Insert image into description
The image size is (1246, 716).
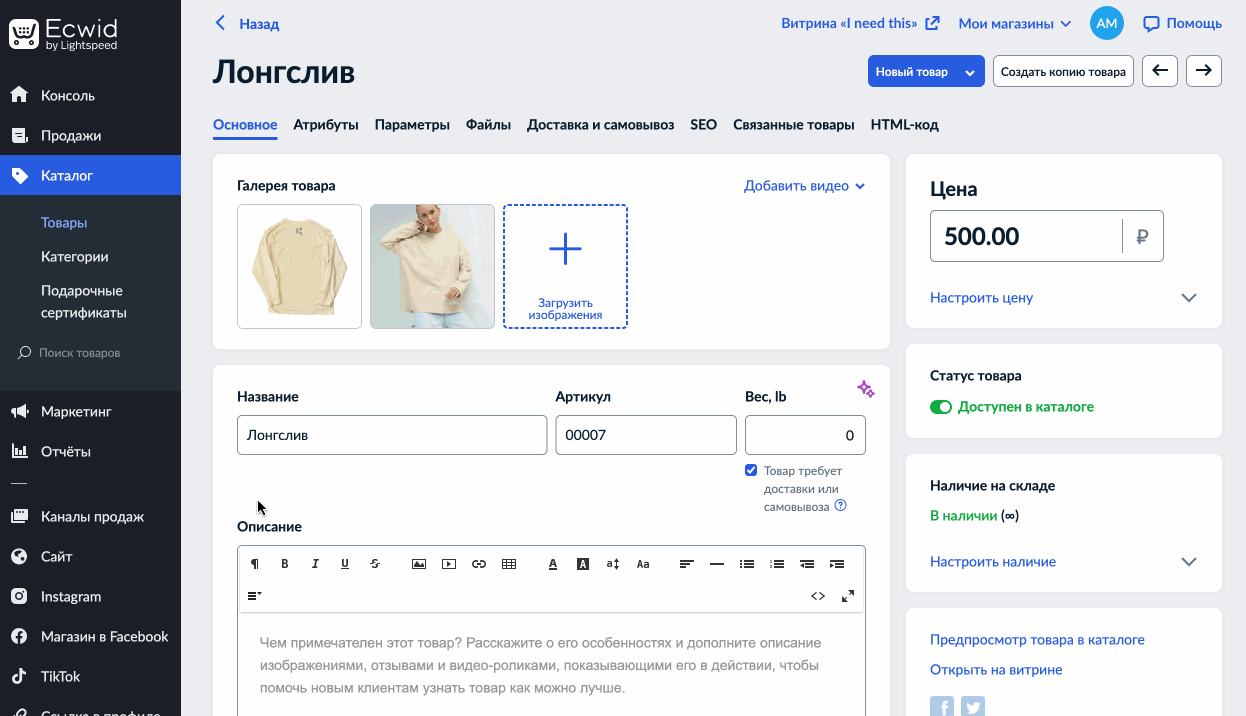(419, 564)
